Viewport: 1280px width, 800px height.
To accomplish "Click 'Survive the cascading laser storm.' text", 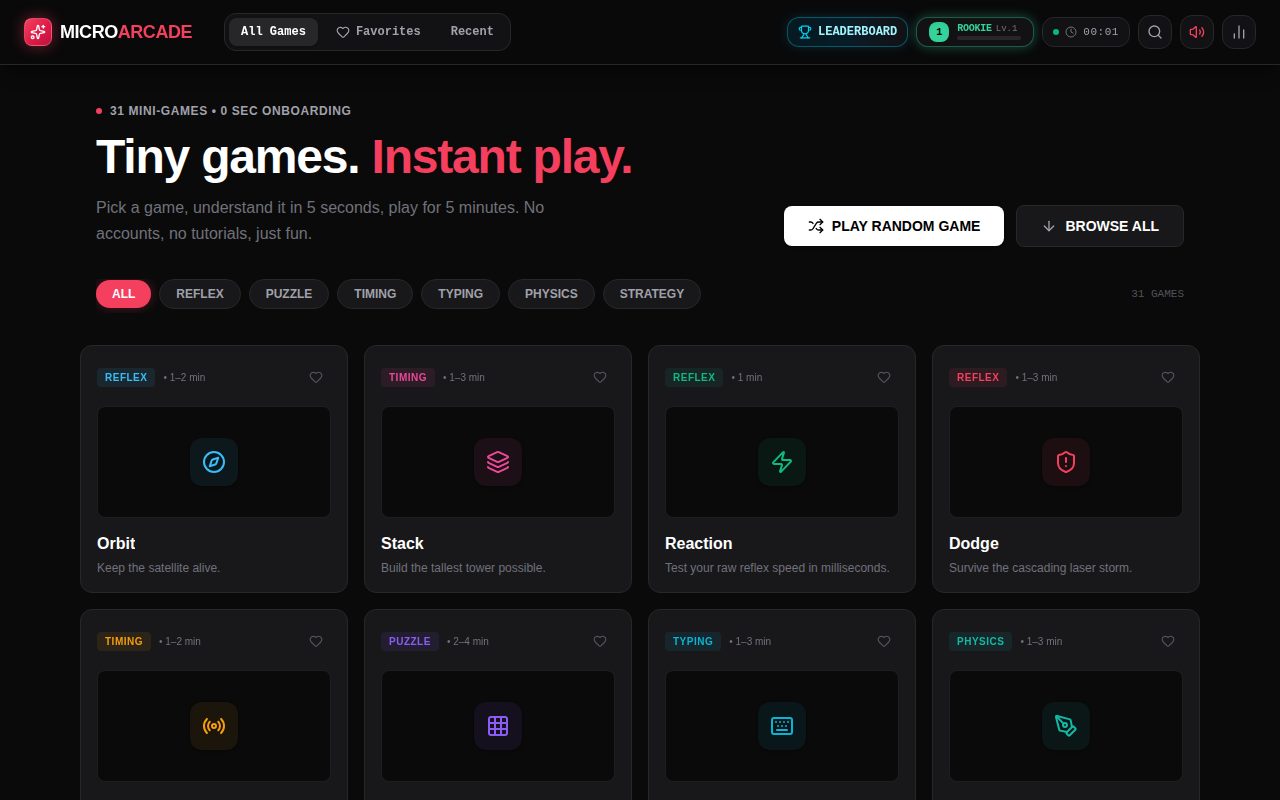I will tap(1040, 568).
